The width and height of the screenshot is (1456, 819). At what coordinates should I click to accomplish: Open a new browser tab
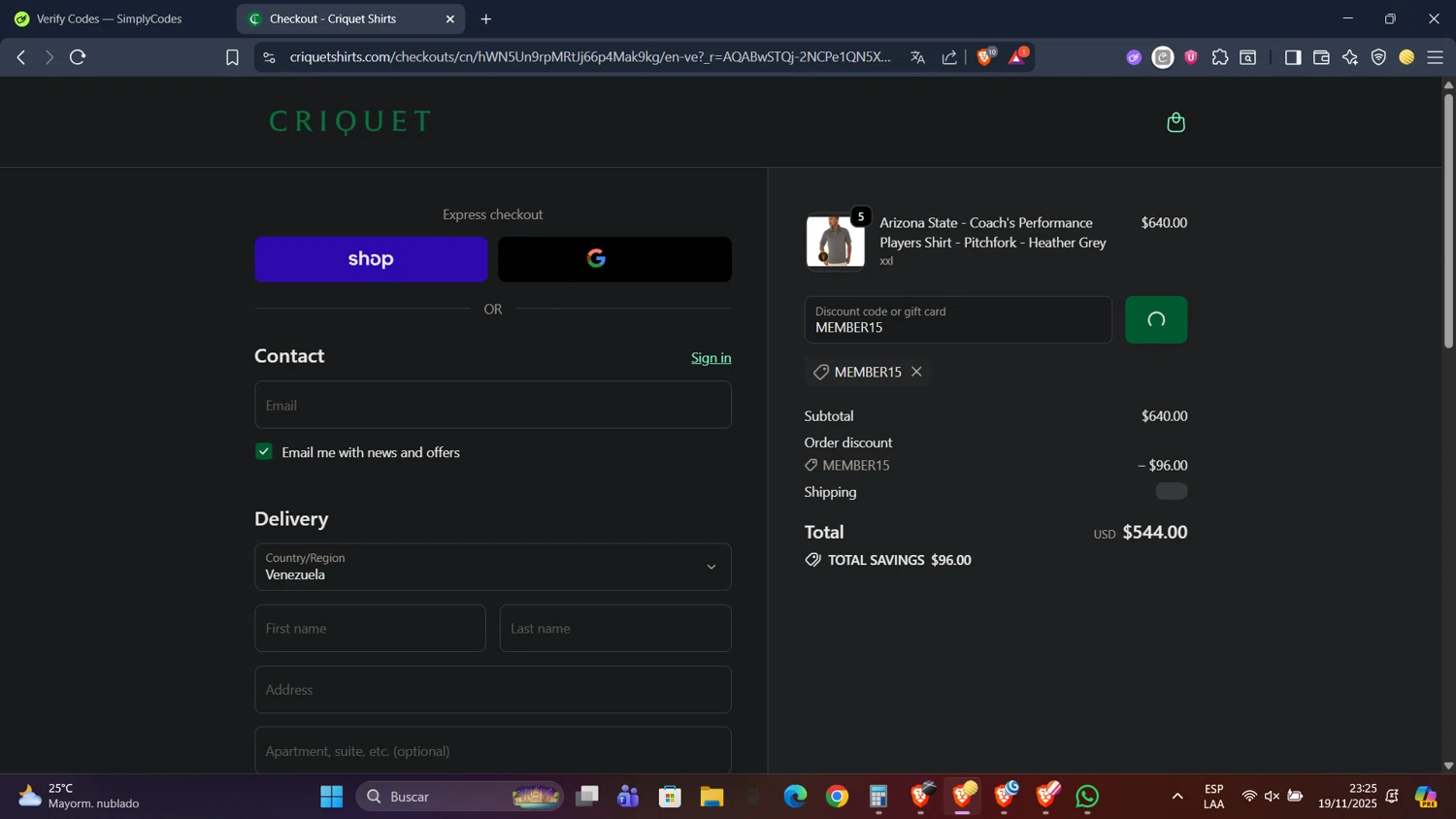(486, 18)
